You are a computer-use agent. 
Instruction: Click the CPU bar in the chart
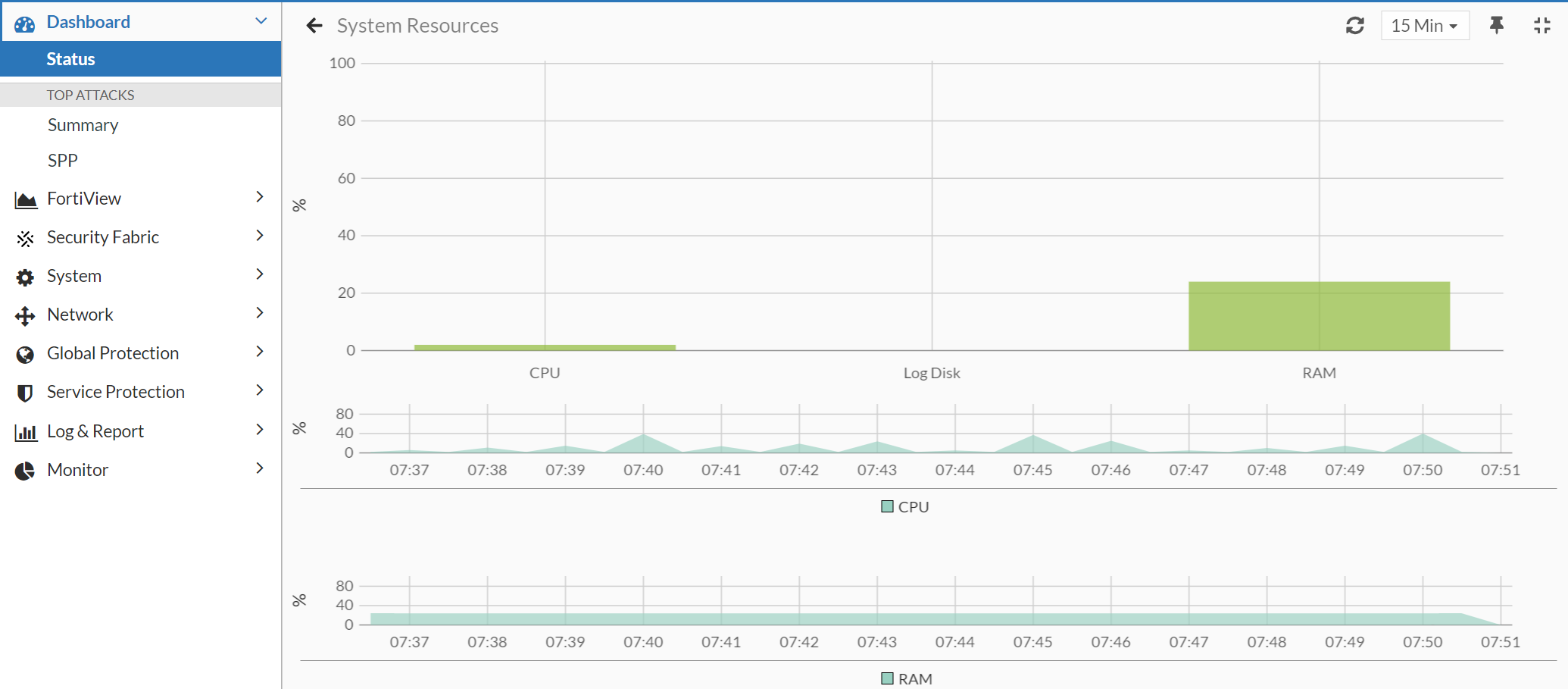click(x=545, y=347)
